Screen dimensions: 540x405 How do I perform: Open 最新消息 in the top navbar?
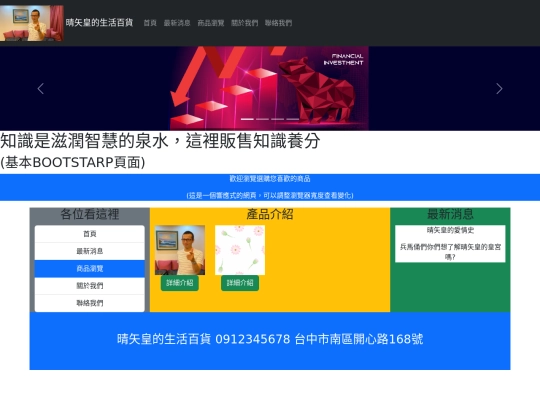coord(177,23)
